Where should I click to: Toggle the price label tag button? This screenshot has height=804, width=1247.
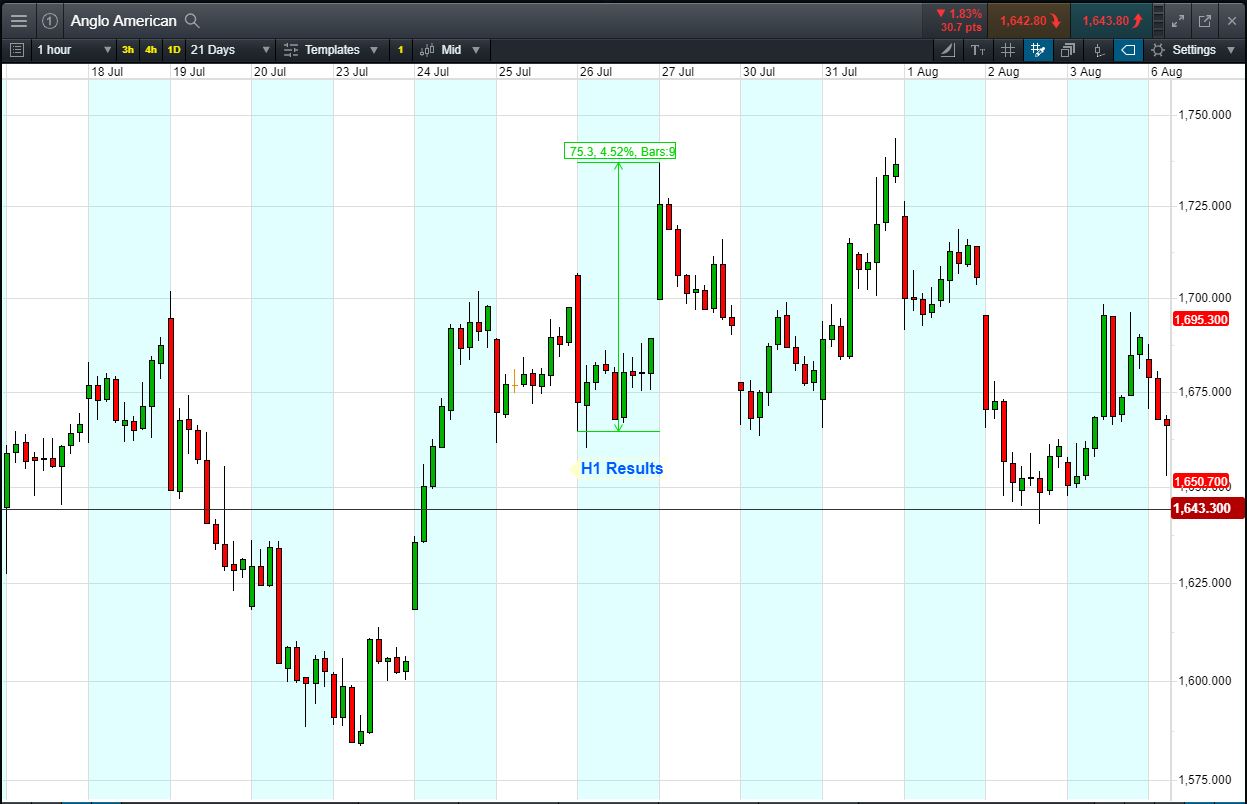[1128, 50]
